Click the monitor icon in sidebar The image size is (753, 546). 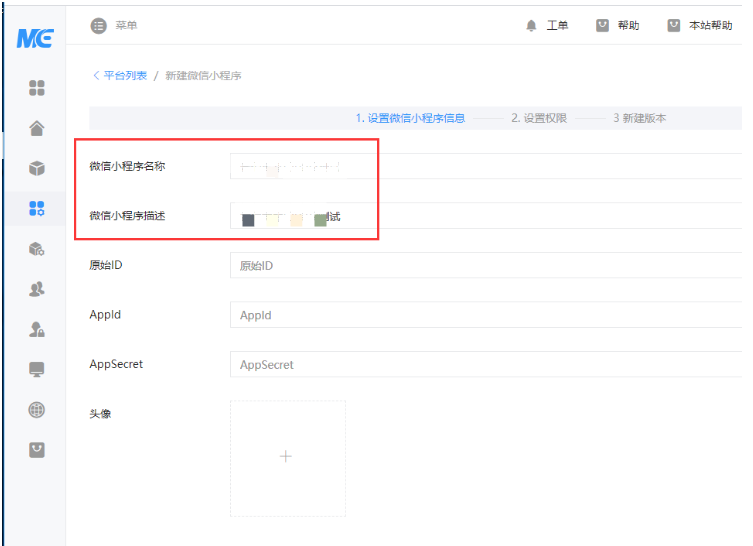pyautogui.click(x=37, y=369)
